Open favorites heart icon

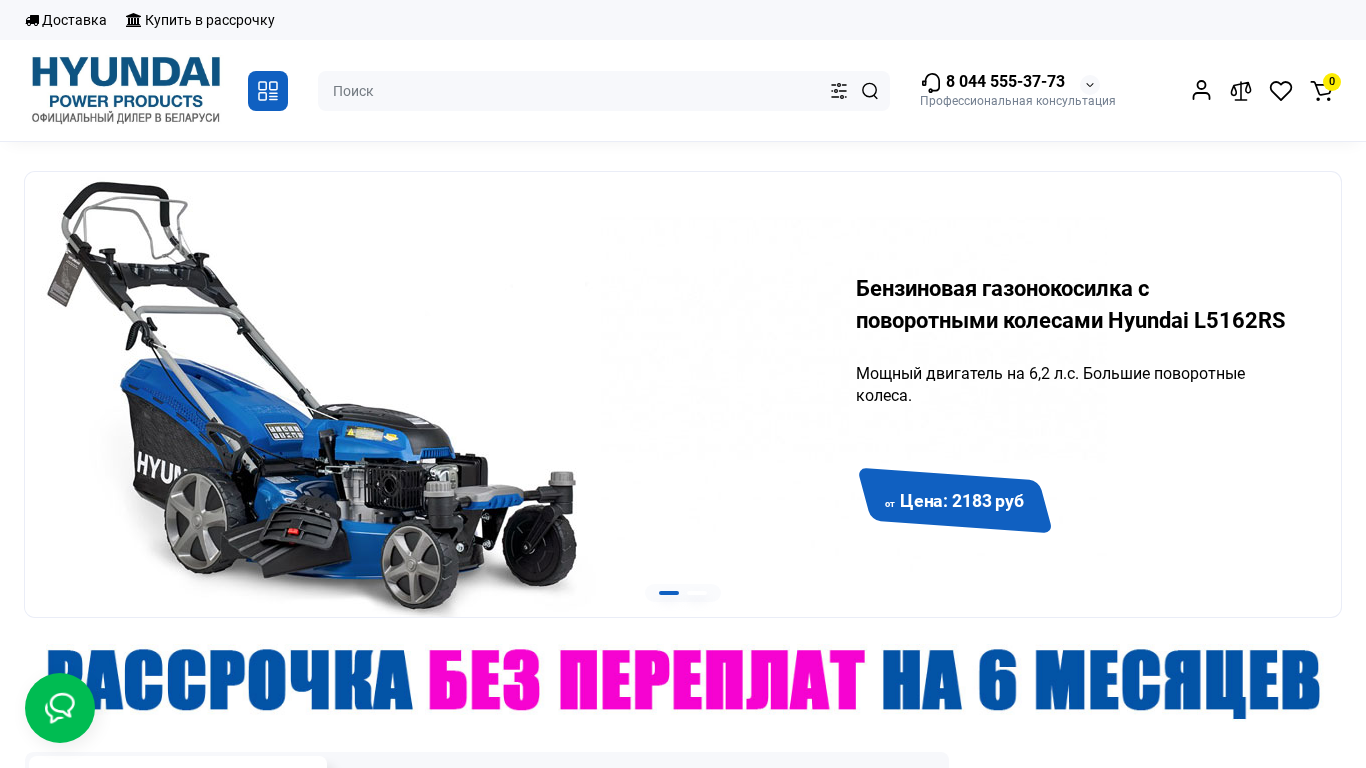point(1281,91)
